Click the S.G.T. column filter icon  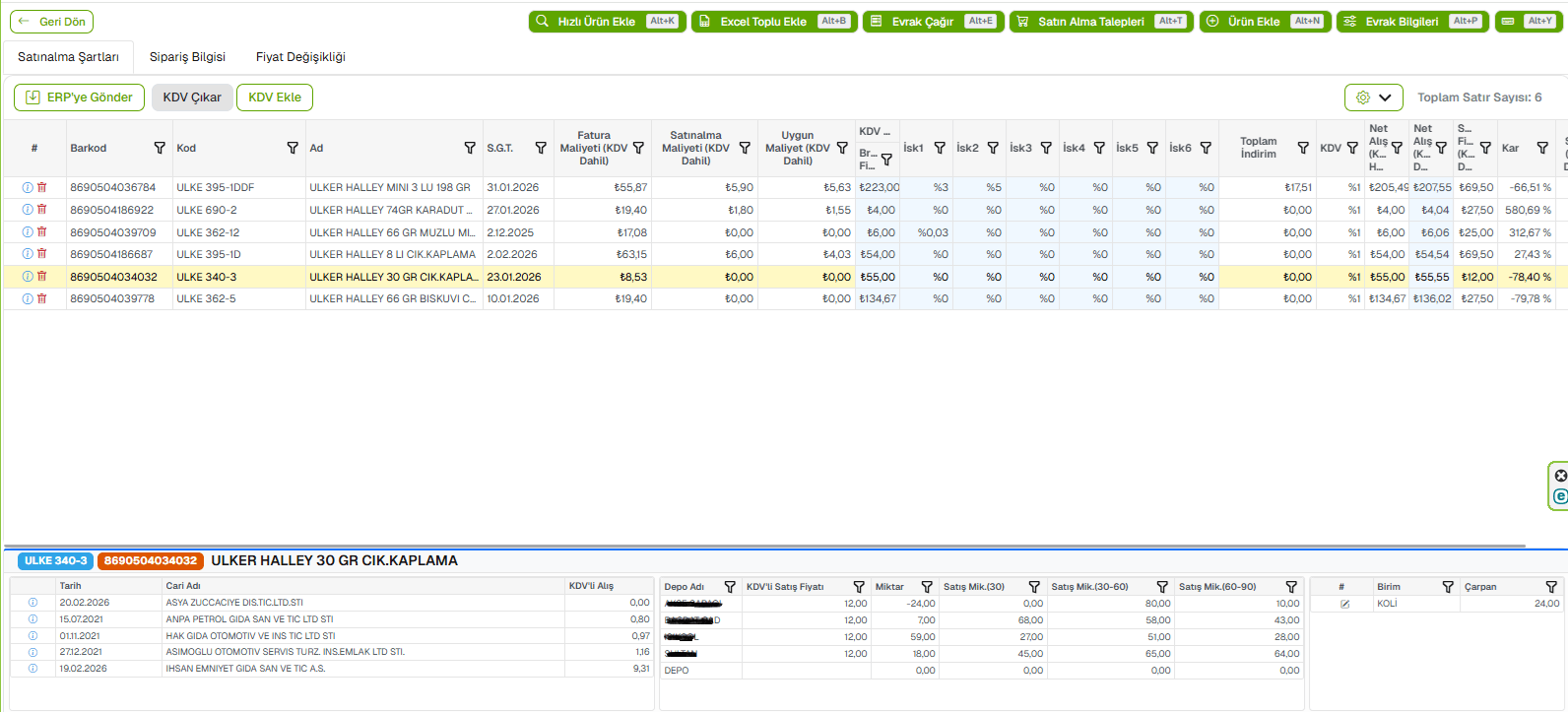coord(541,148)
